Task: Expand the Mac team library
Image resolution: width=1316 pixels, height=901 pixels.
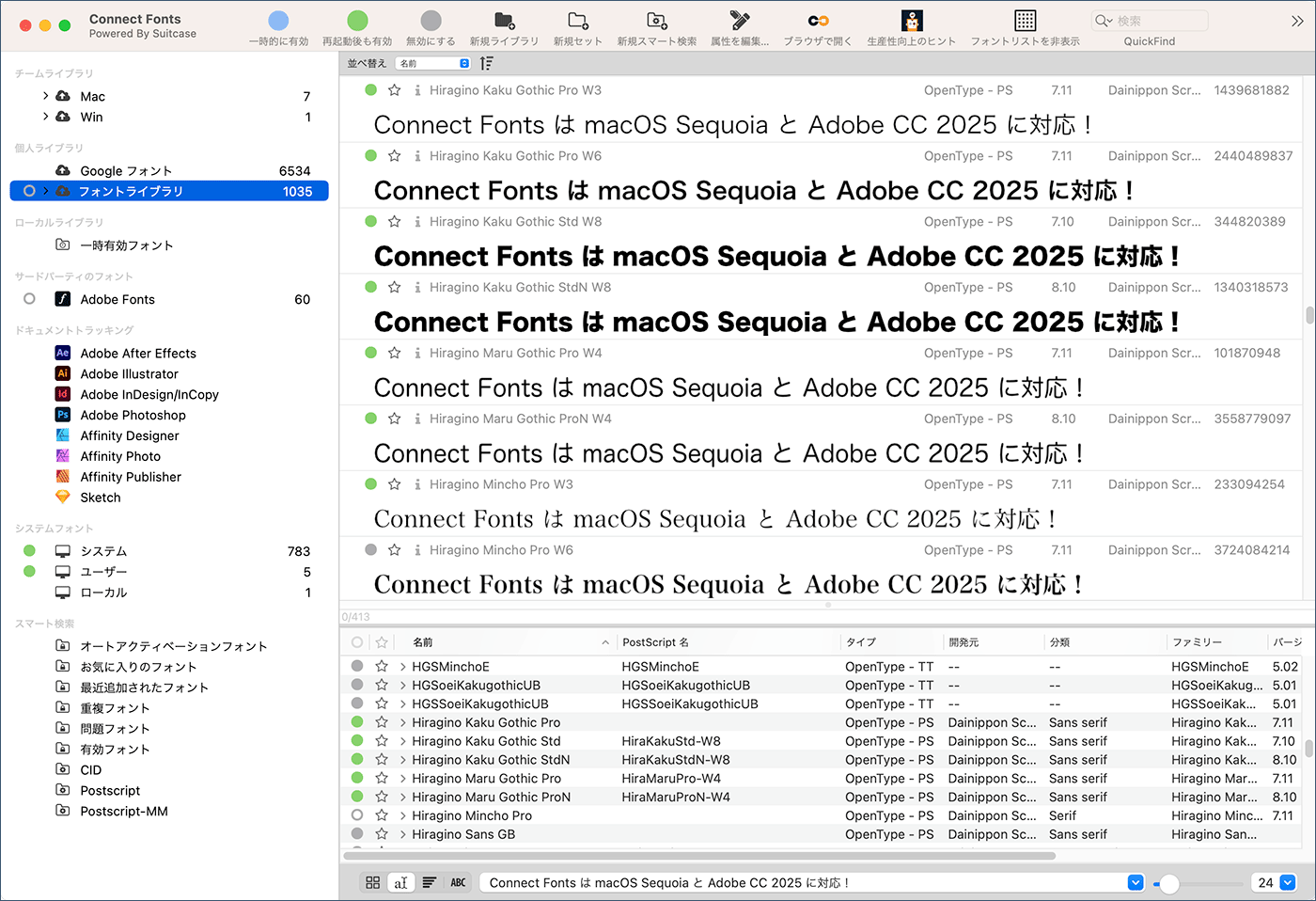Action: click(x=45, y=96)
